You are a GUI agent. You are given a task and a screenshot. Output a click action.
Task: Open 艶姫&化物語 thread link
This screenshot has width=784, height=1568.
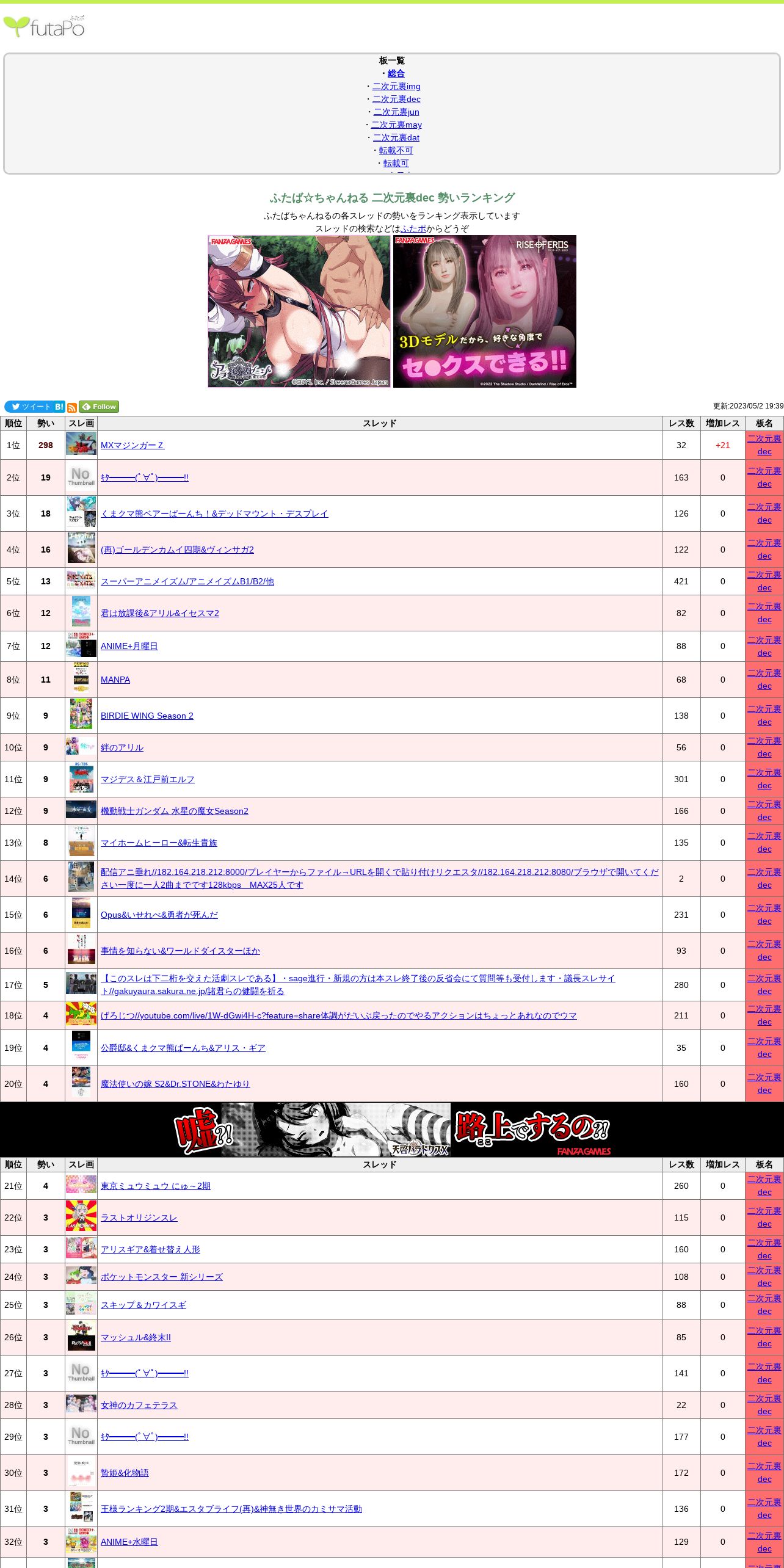coord(125,1473)
